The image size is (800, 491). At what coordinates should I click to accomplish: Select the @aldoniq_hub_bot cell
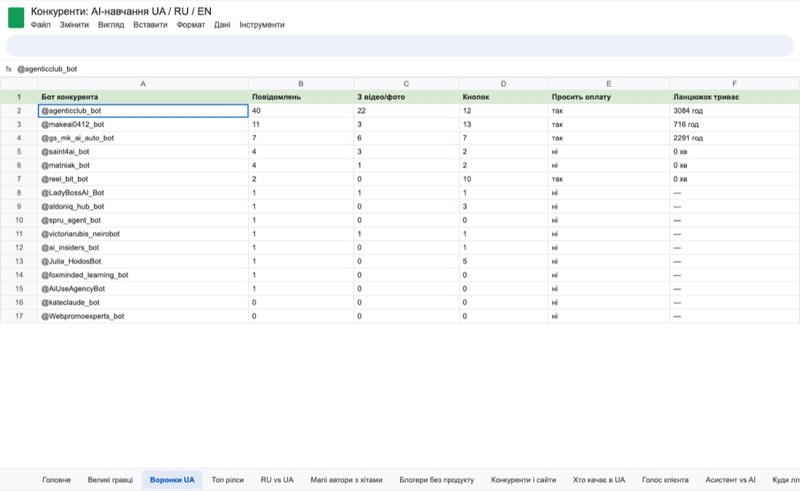point(143,206)
